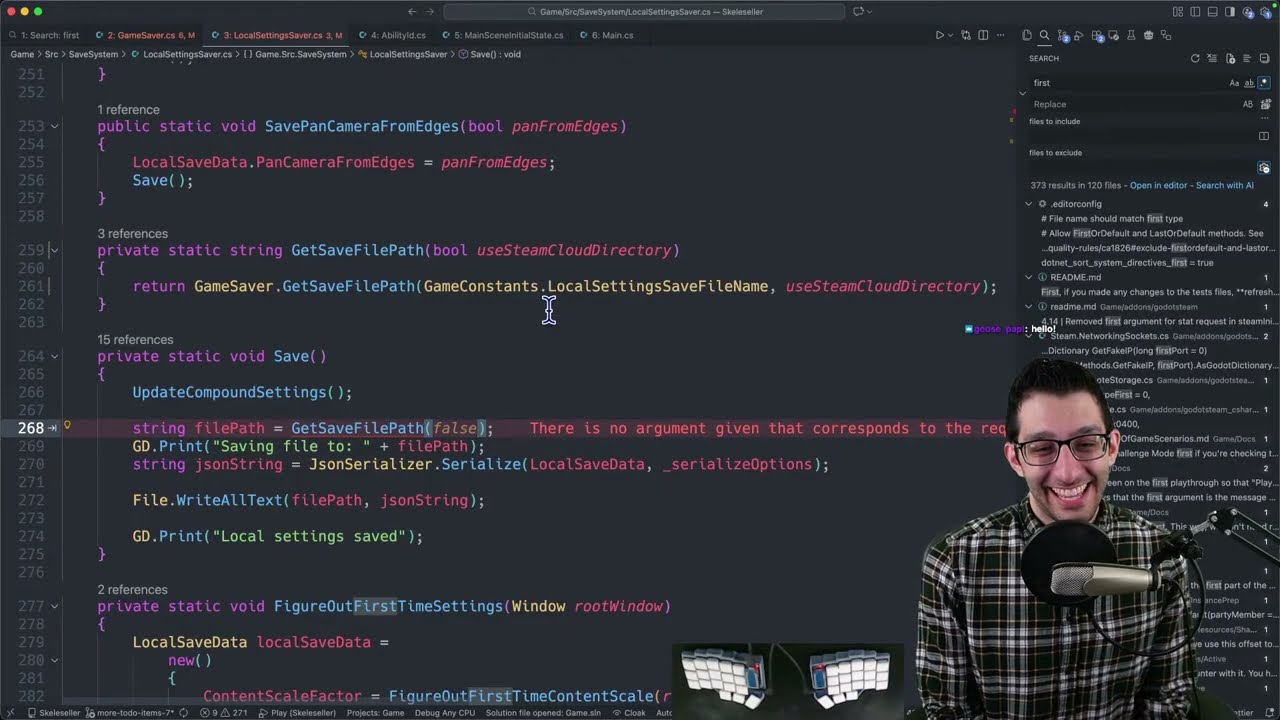Go forward with the right arrow
Image resolution: width=1280 pixels, height=720 pixels.
(x=428, y=11)
